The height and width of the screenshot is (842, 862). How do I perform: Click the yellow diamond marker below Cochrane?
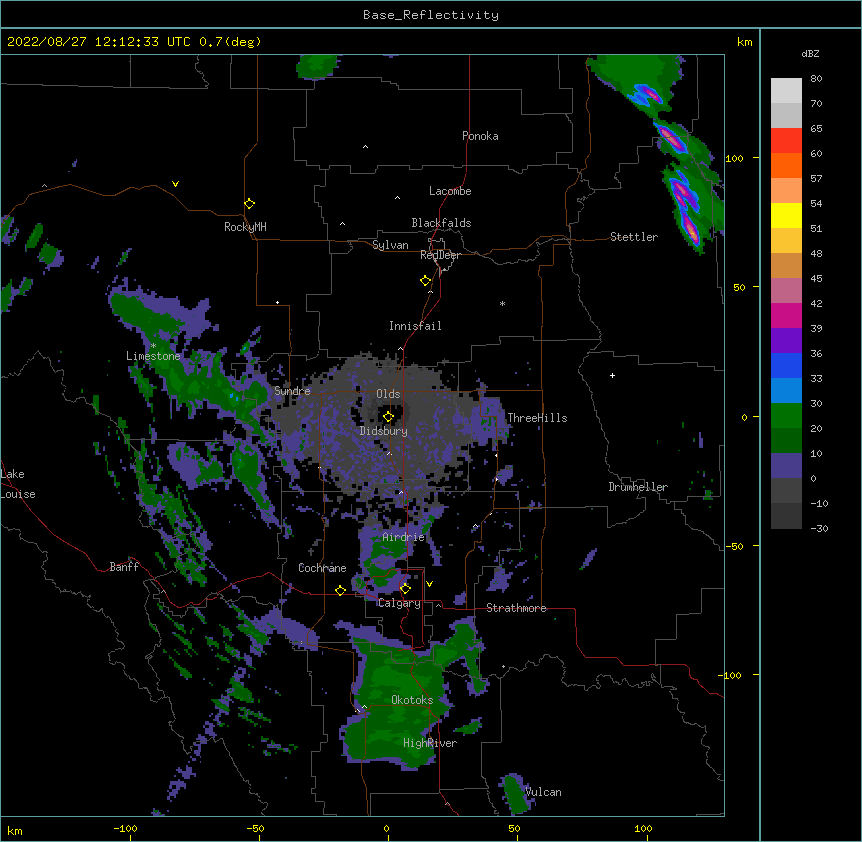[x=340, y=590]
